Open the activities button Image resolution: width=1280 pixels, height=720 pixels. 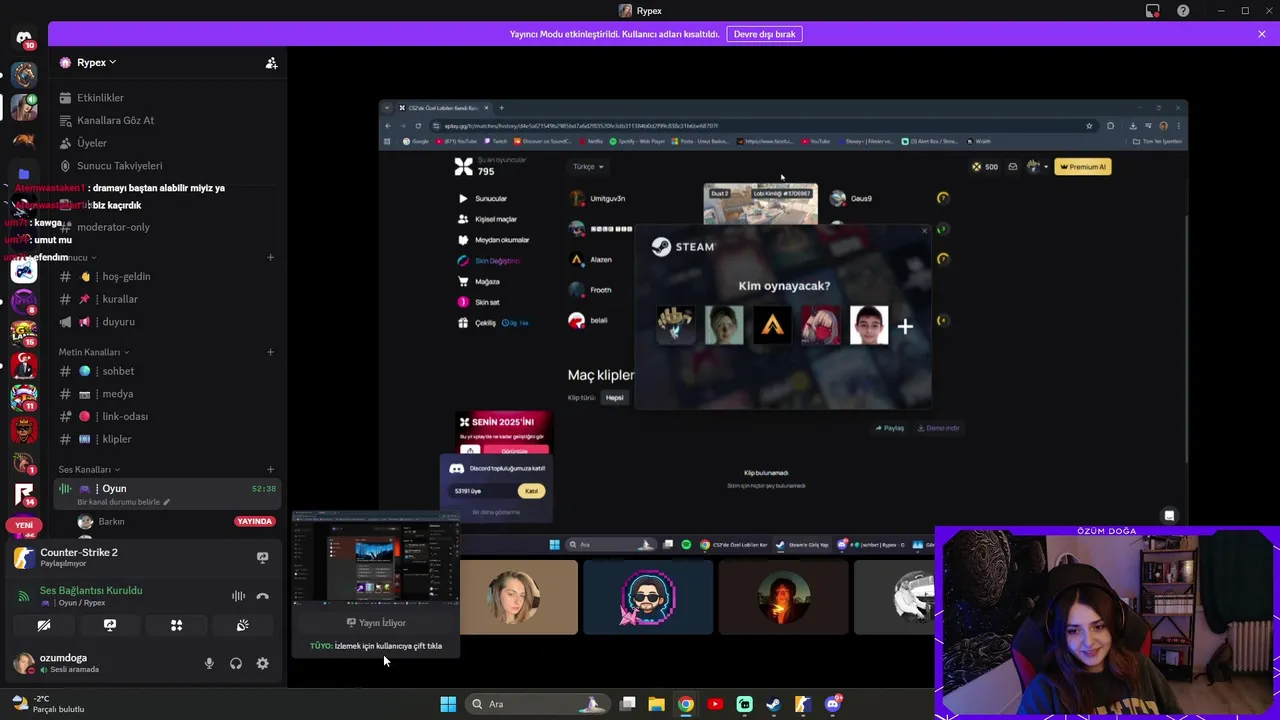(176, 625)
